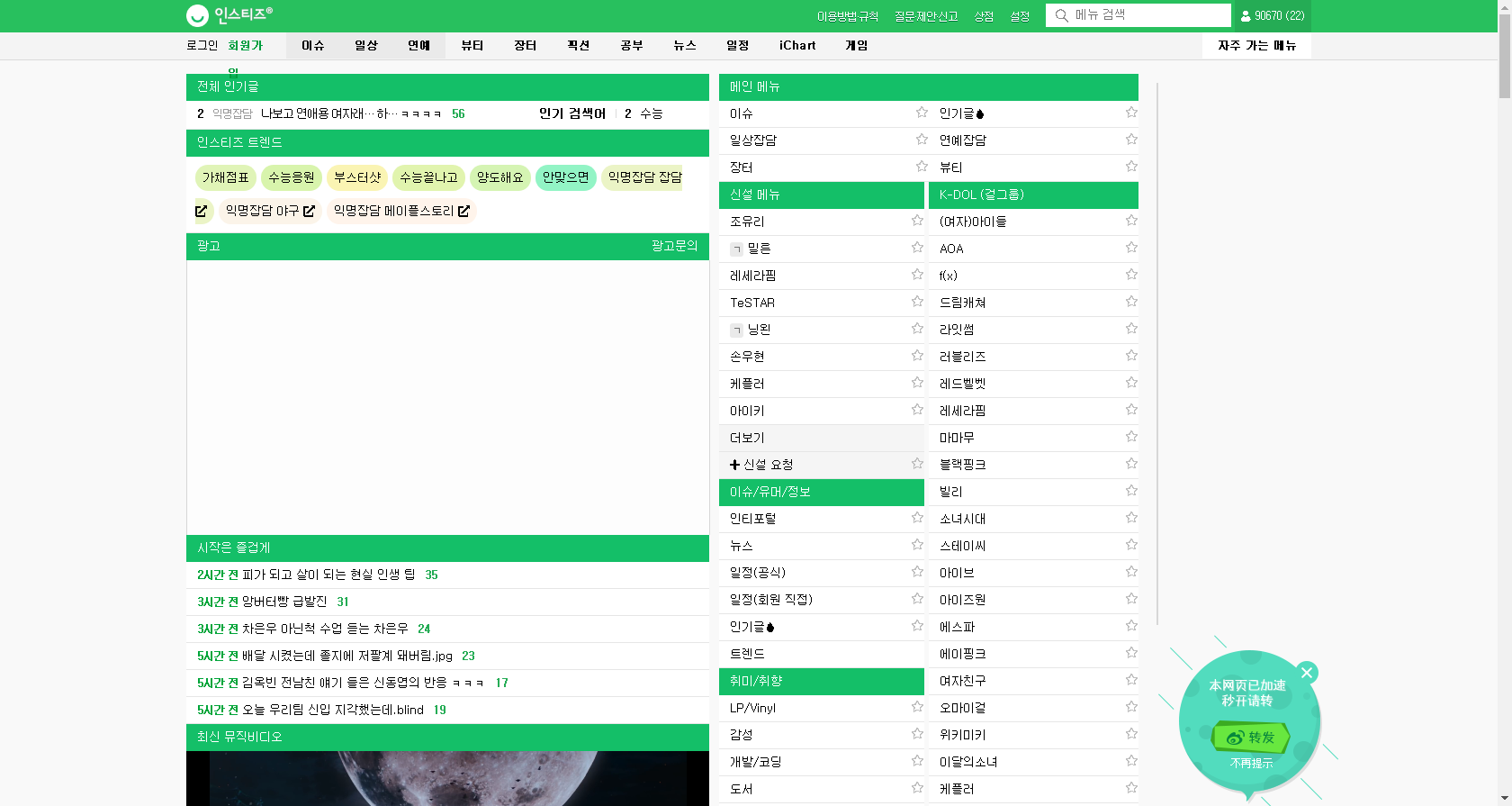Click the star icon next to 러블리즈

click(x=1131, y=356)
